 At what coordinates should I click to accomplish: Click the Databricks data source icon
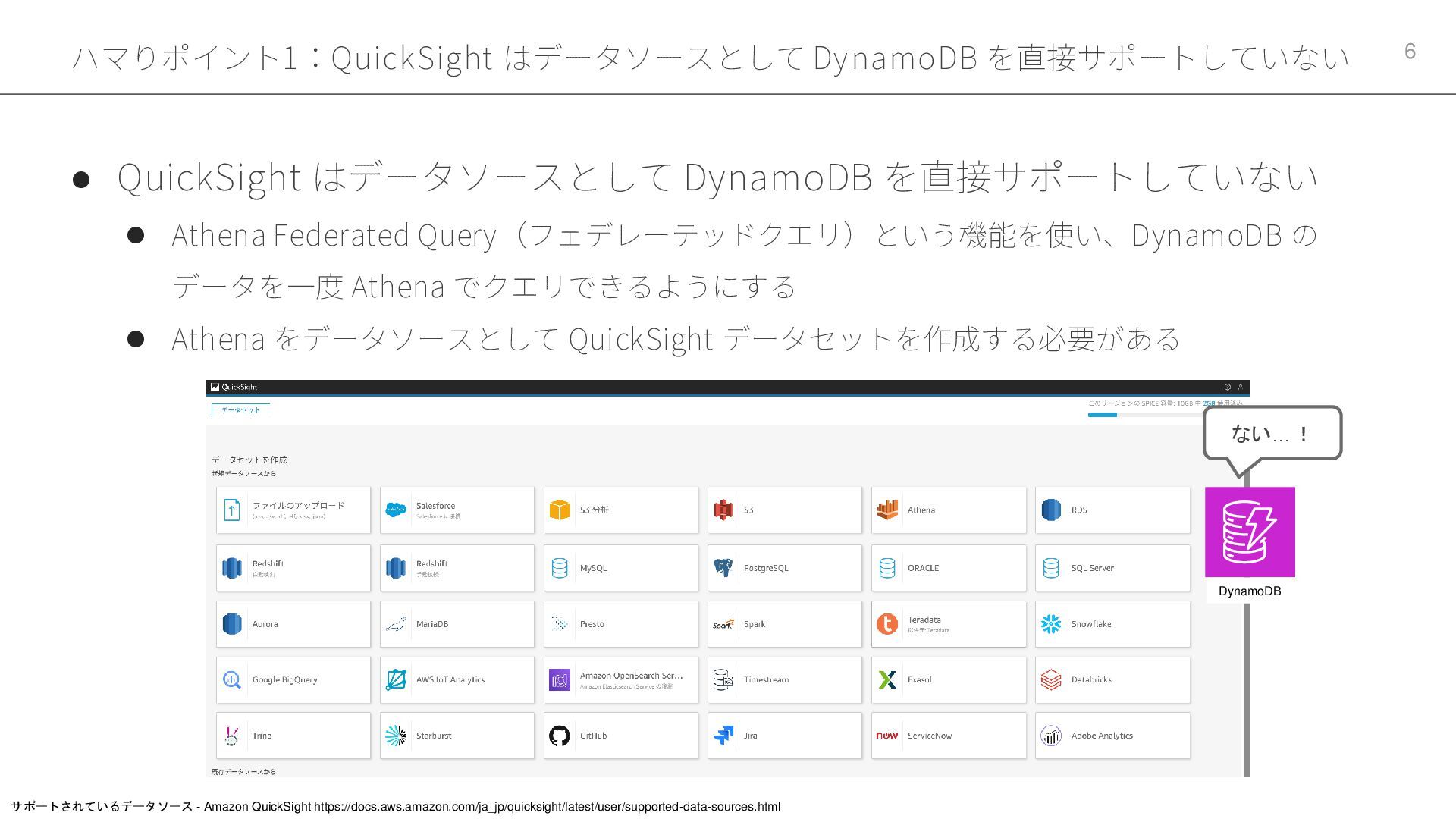tap(1051, 679)
